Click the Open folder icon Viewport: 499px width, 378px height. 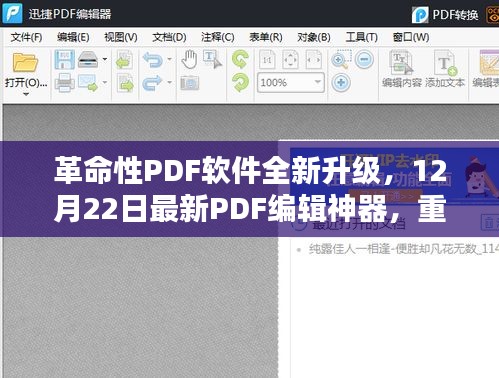[x=25, y=62]
